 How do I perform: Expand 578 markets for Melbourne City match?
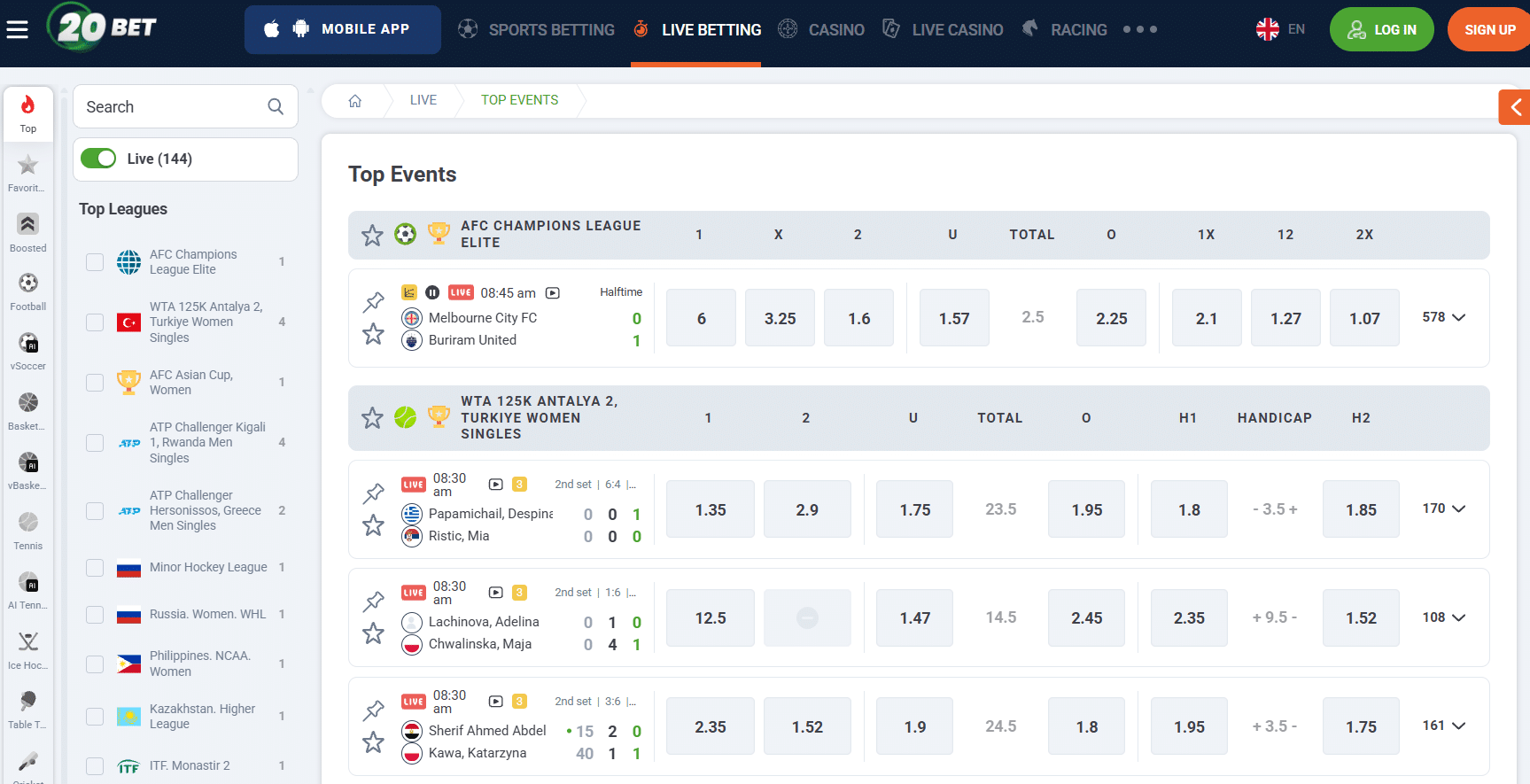(1444, 317)
